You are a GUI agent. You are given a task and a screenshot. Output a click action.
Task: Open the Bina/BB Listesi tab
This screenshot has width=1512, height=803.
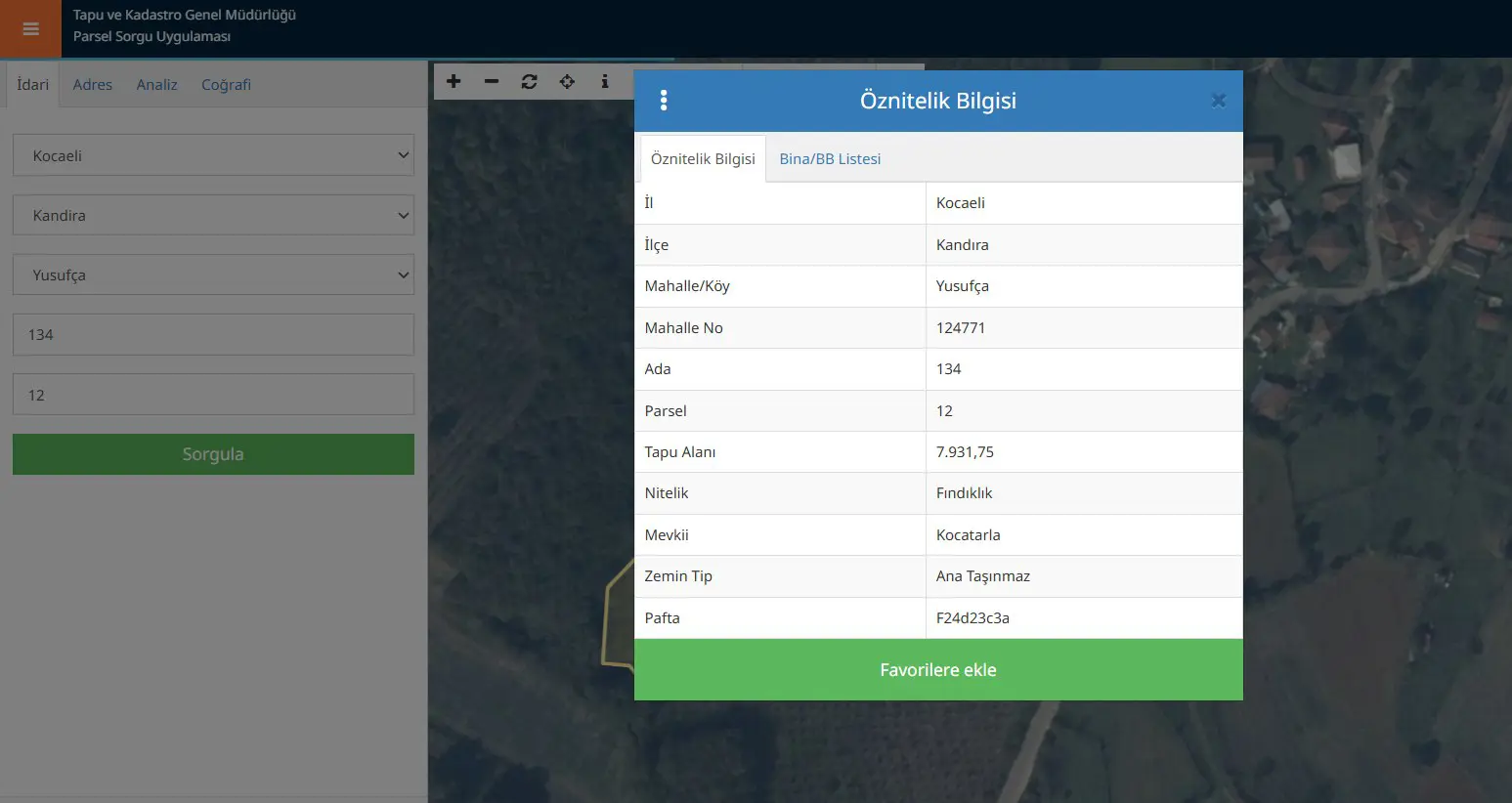[830, 159]
